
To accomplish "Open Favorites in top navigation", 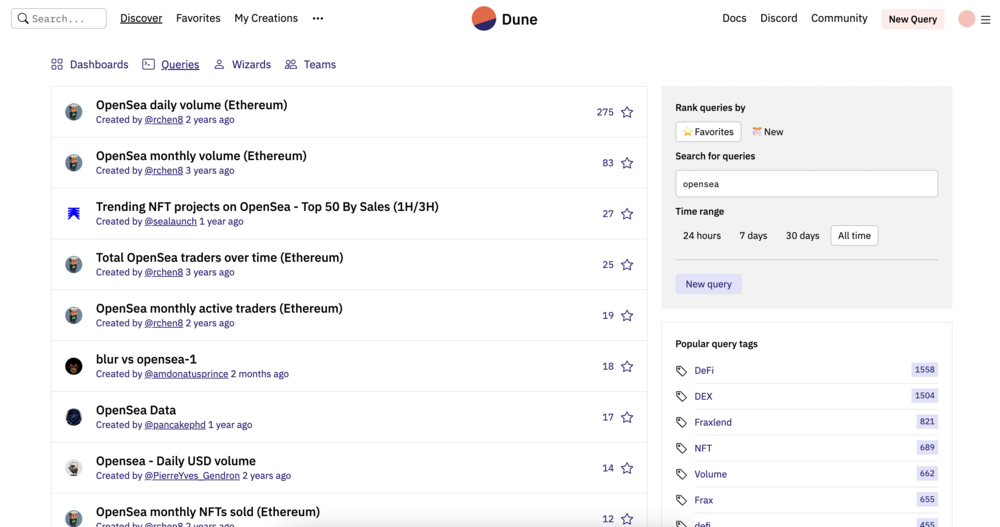I will pos(198,18).
